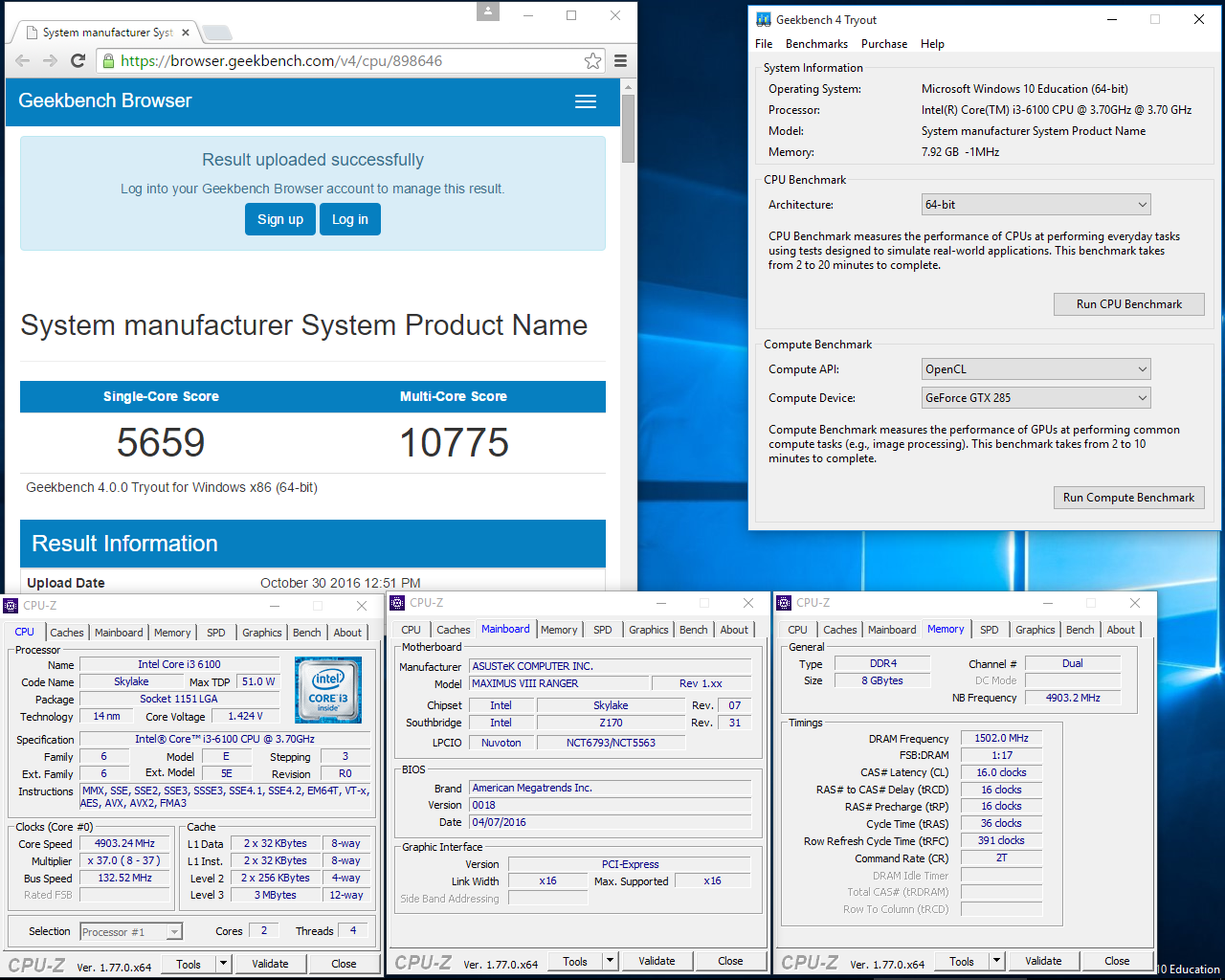Open About tab in CPU window
1225x980 pixels.
347,633
